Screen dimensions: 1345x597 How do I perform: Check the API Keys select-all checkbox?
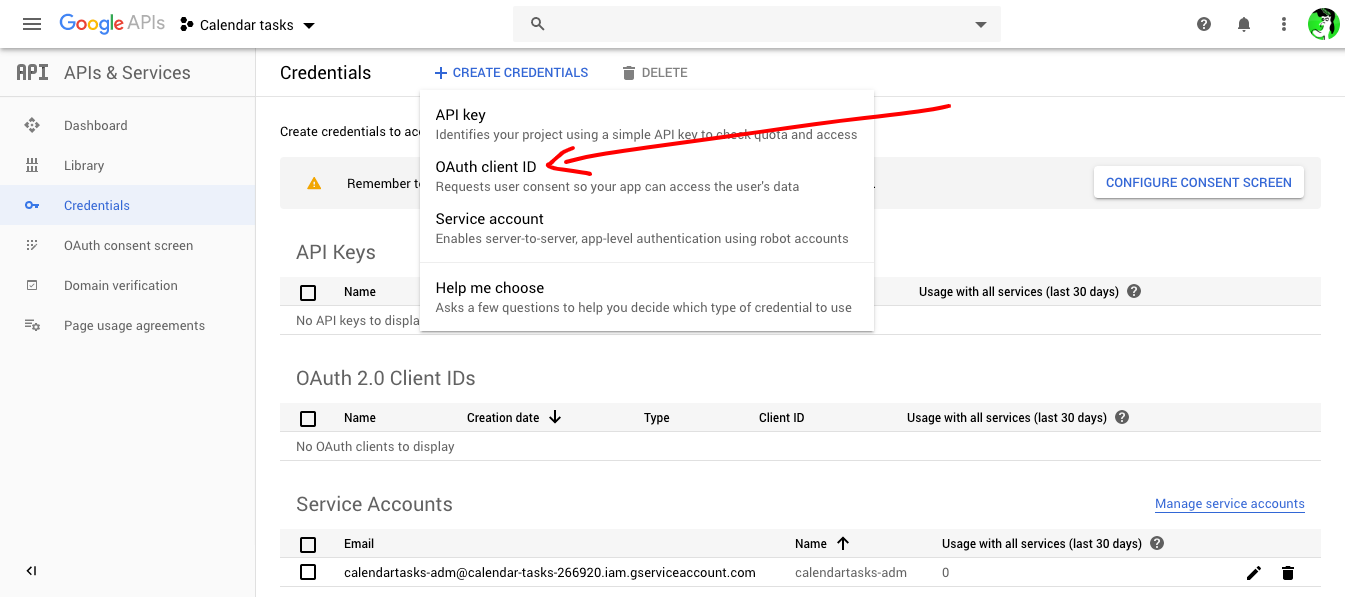[x=308, y=292]
